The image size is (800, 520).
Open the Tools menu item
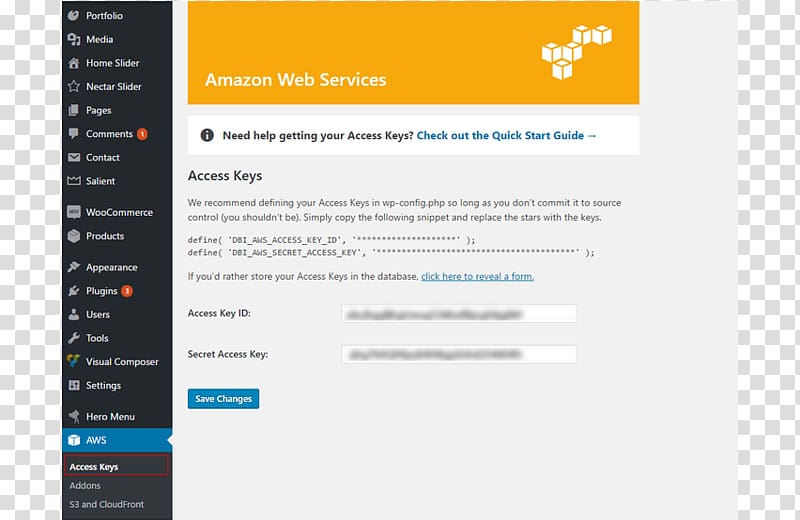pos(97,338)
